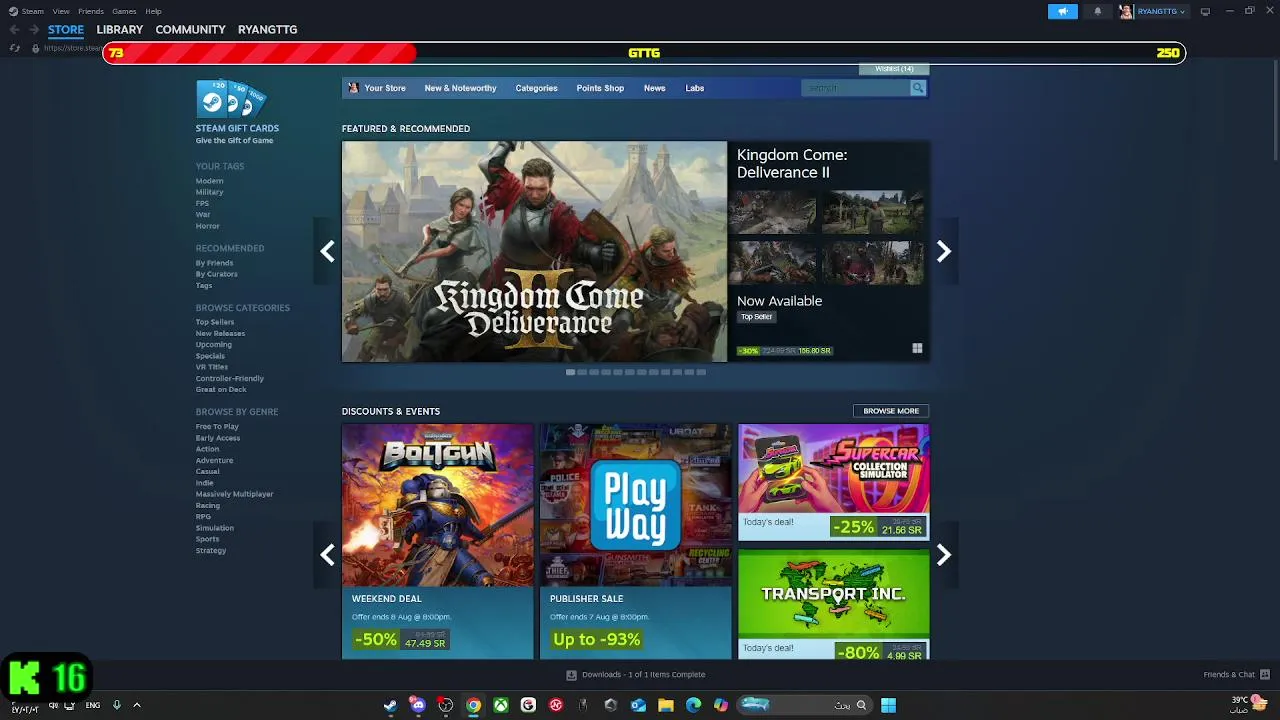Open the Kingdom Come Deliverance II banner

click(534, 252)
